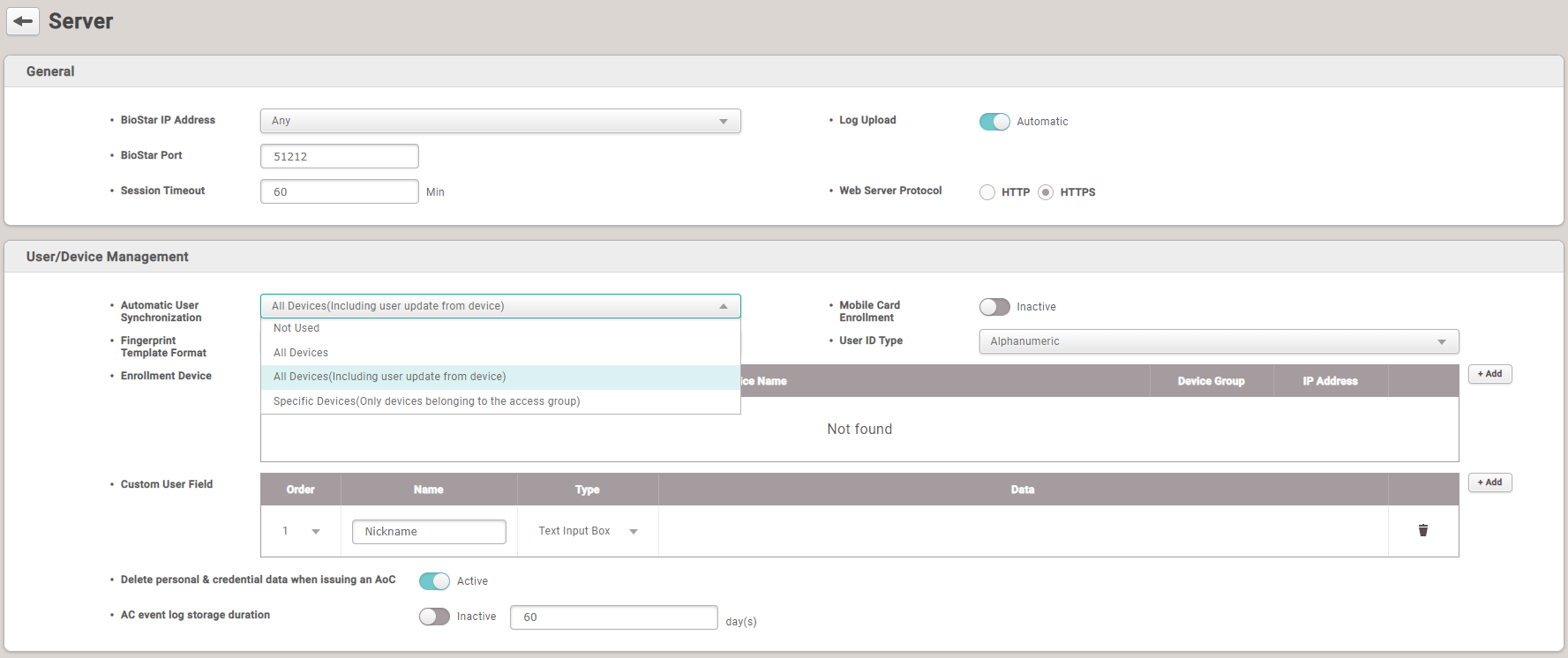The image size is (1568, 658).
Task: Toggle the Log Upload Automatic switch
Action: [994, 122]
